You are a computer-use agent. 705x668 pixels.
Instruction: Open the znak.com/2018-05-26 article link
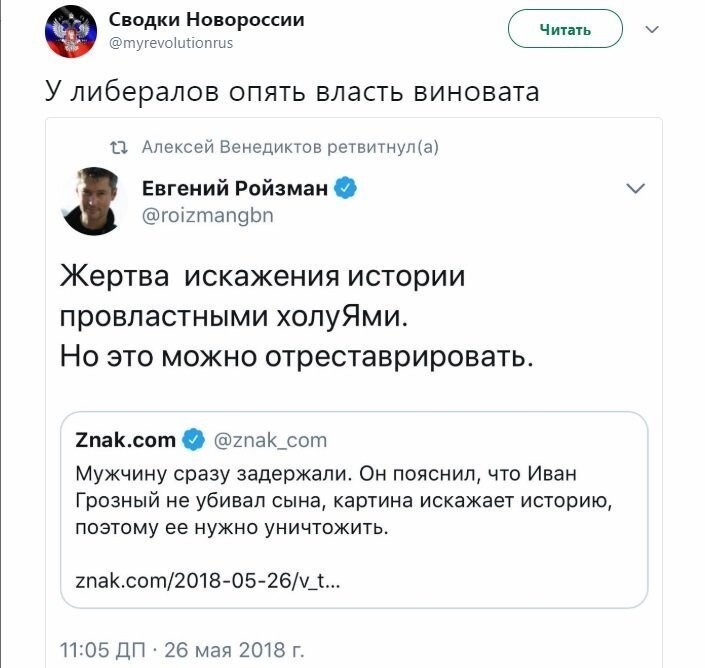point(208,581)
